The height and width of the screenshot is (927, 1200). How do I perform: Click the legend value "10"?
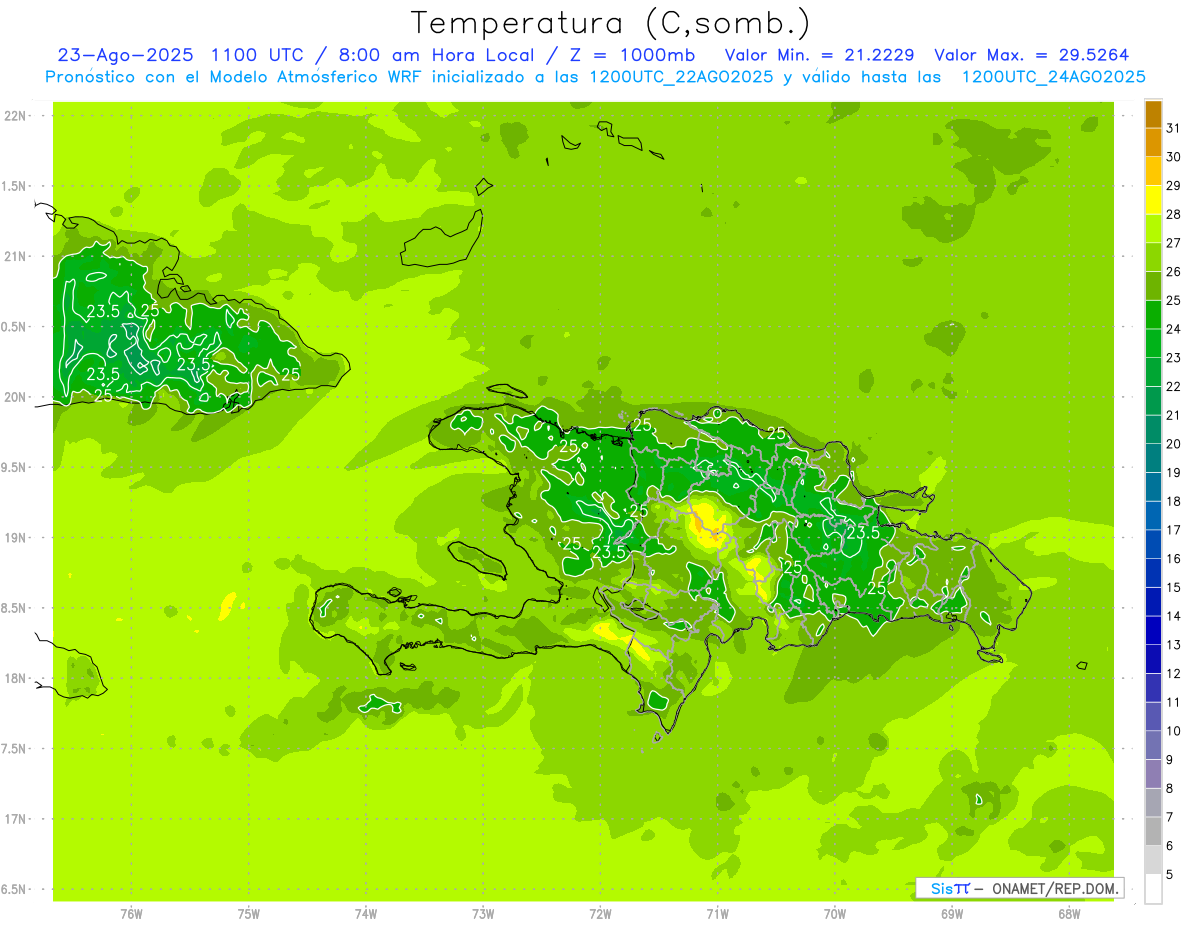(x=1174, y=731)
